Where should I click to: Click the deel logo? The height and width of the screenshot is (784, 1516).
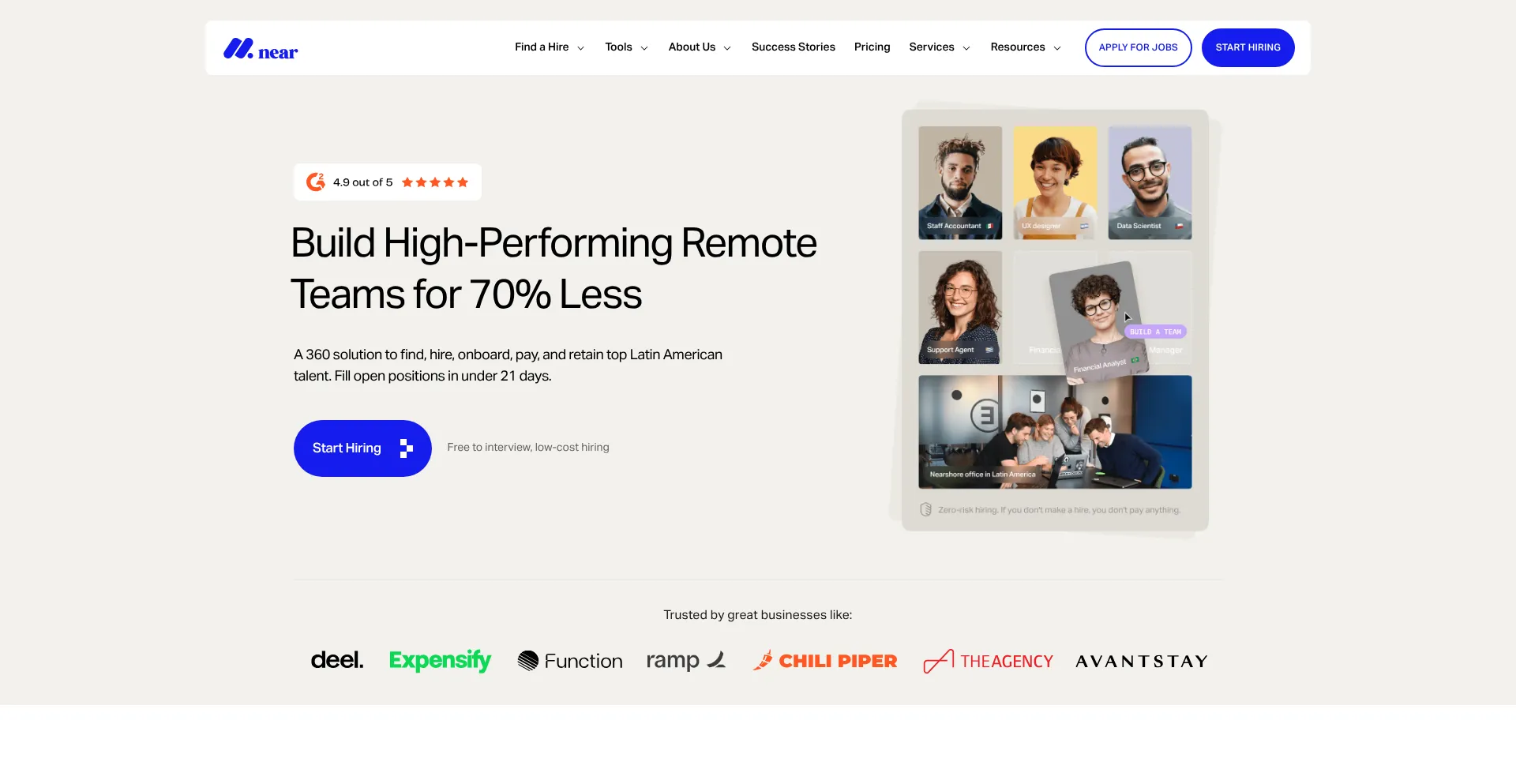[337, 660]
